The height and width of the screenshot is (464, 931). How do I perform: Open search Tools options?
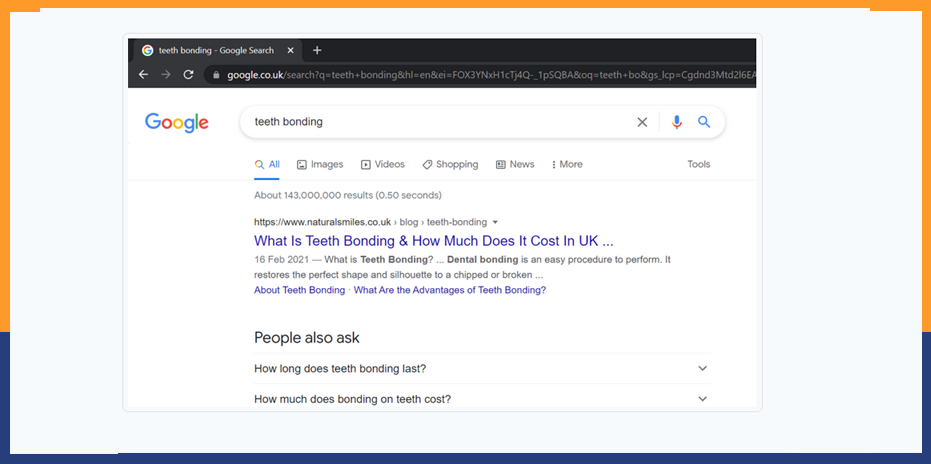(x=699, y=165)
